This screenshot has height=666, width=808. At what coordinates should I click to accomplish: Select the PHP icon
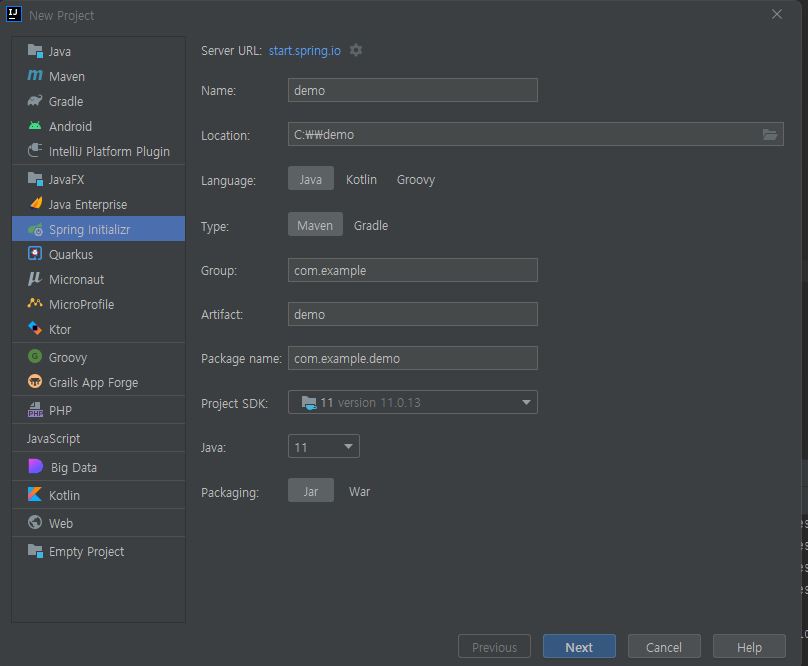35,410
